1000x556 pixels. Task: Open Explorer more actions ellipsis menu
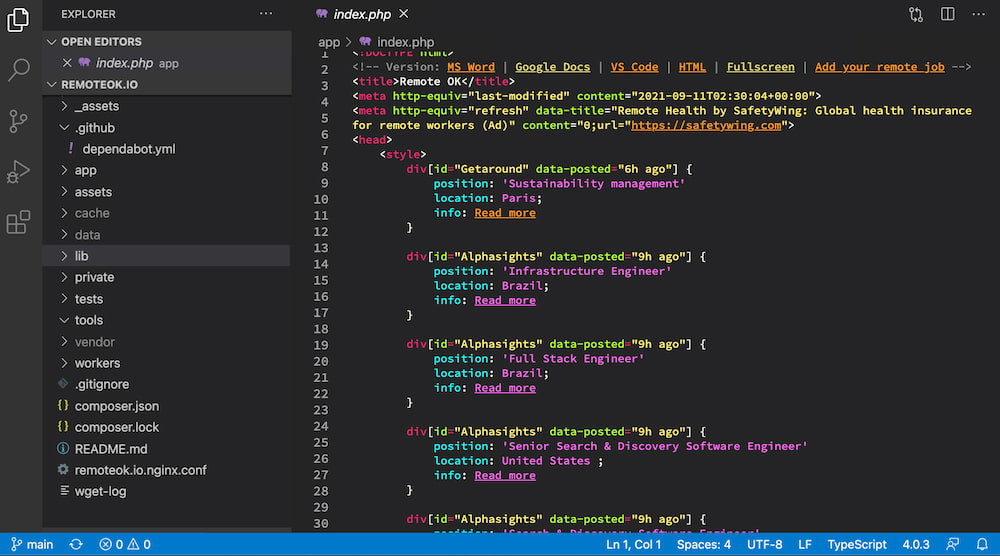265,14
